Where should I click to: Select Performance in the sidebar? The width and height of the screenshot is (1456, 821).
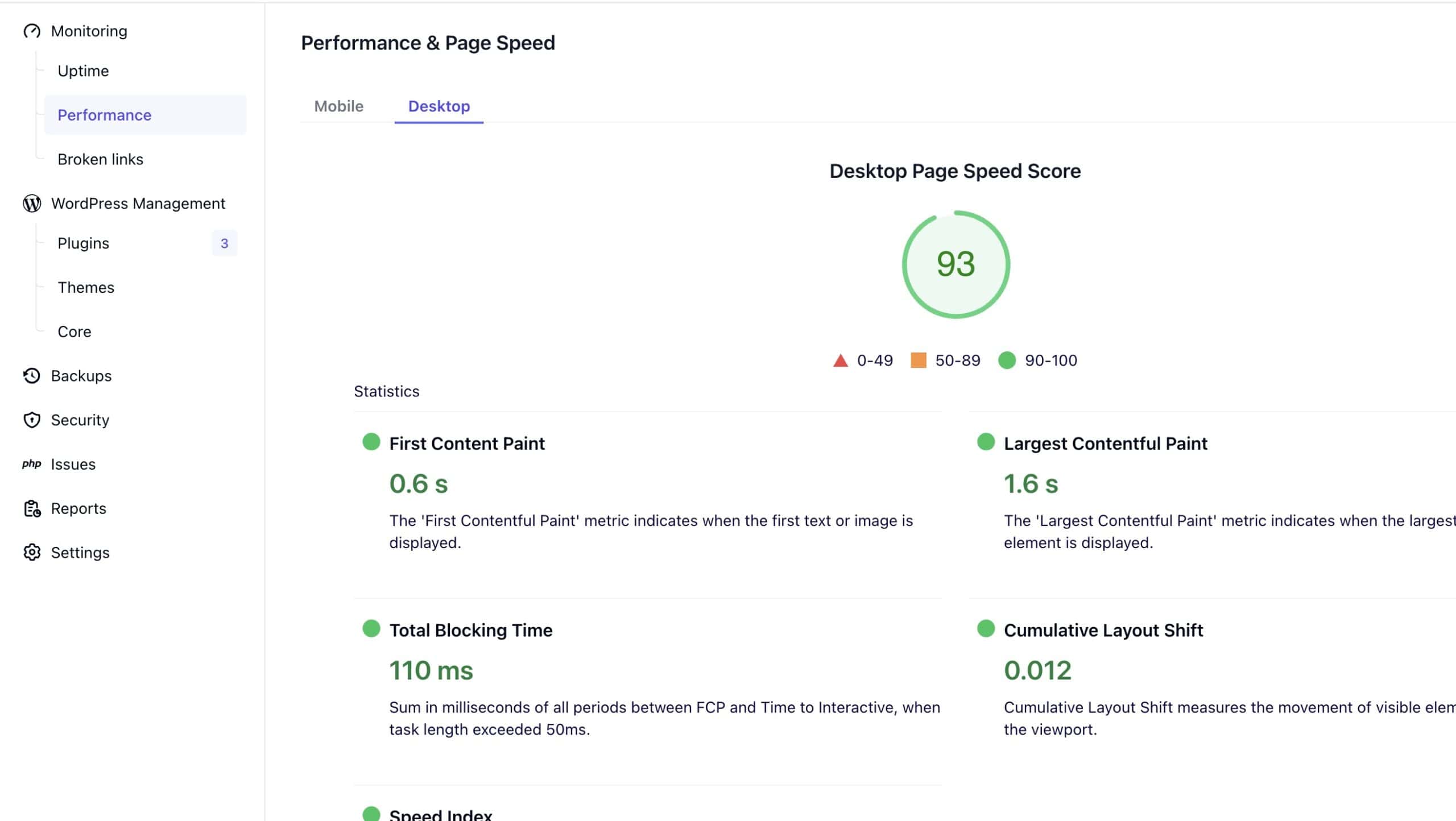[145, 115]
